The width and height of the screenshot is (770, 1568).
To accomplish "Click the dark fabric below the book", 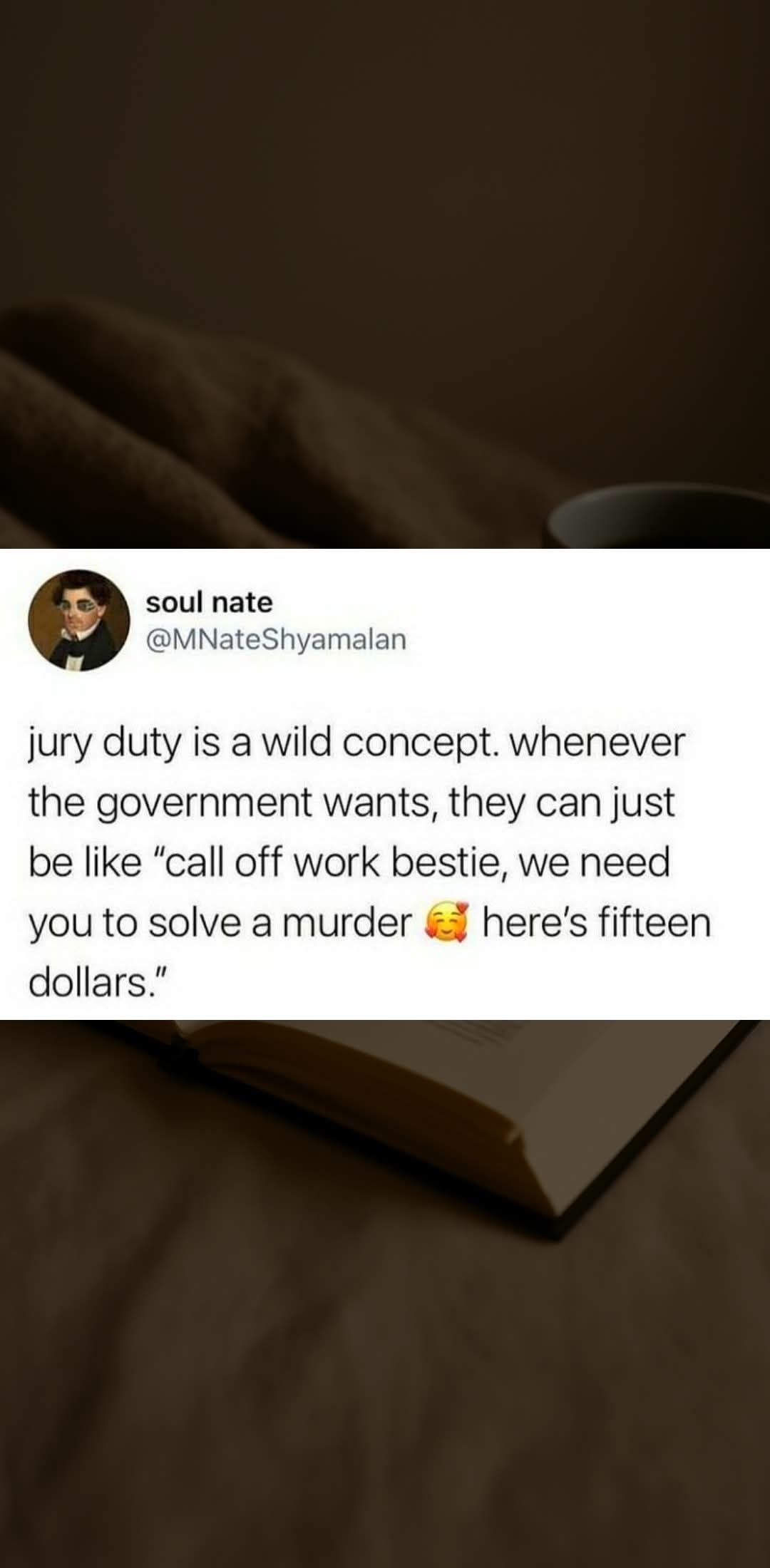I will (x=385, y=1390).
